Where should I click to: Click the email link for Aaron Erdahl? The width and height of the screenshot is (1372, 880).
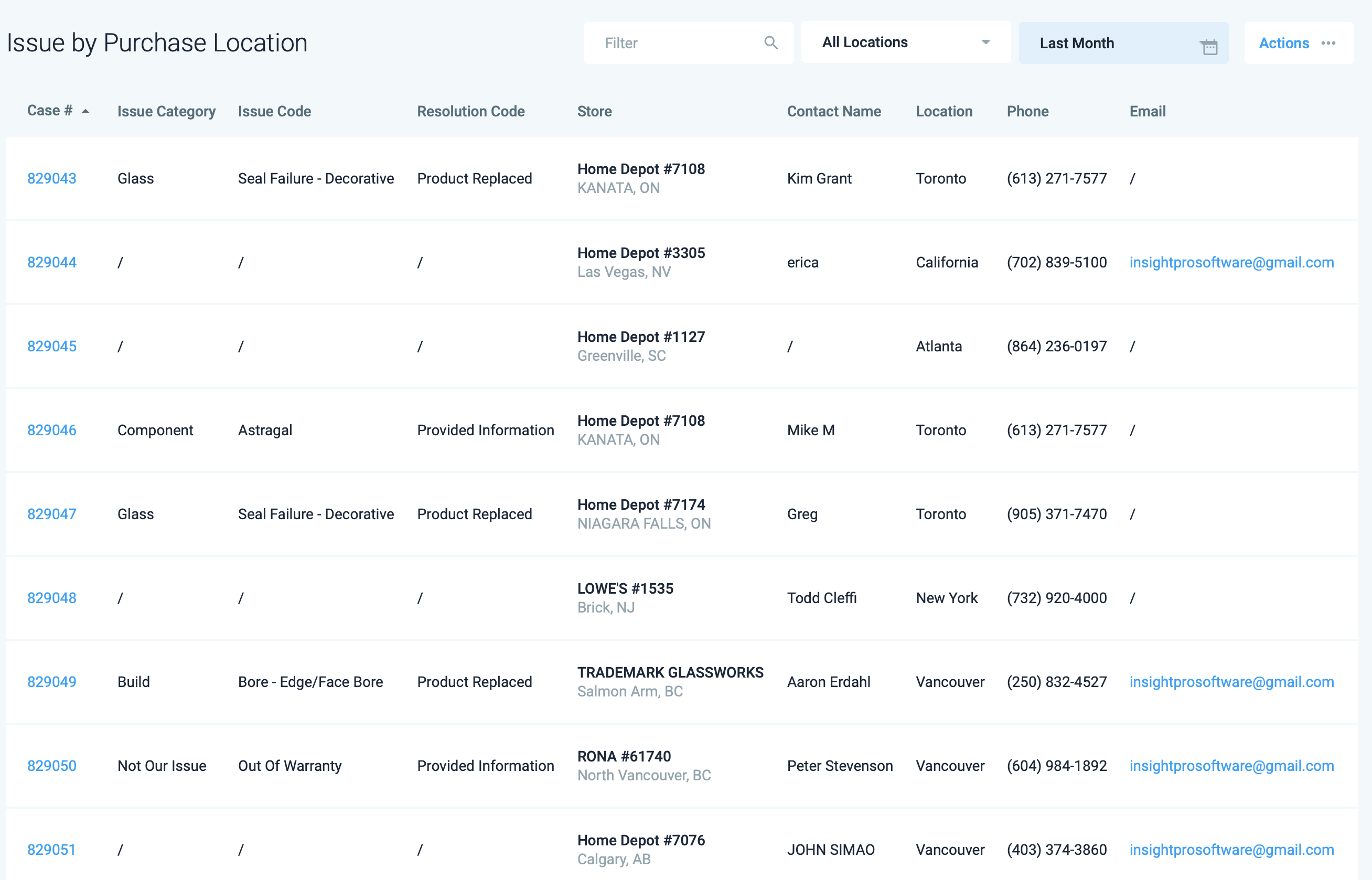tap(1231, 682)
